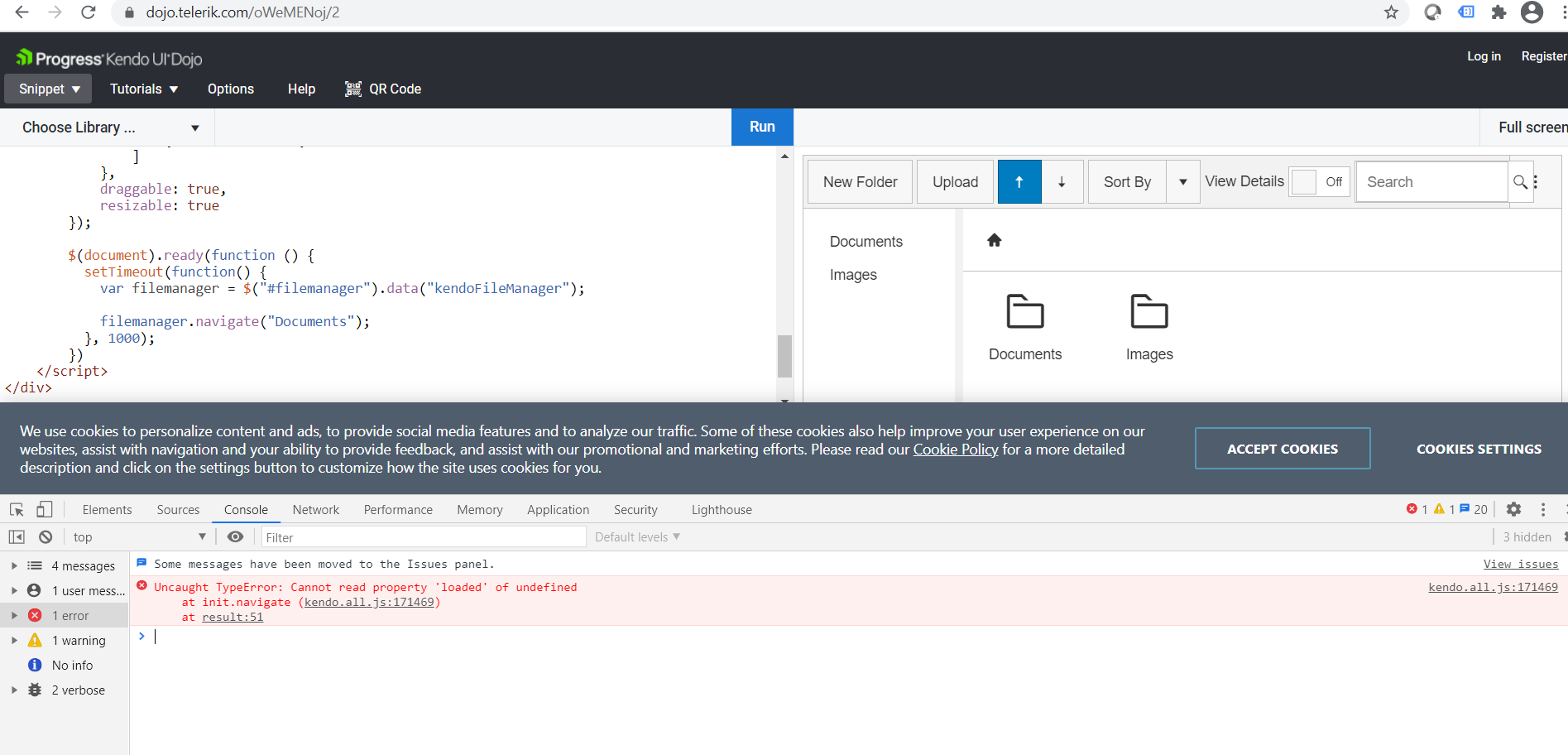The image size is (1568, 755).
Task: Switch to the Performance tab
Action: coord(398,510)
